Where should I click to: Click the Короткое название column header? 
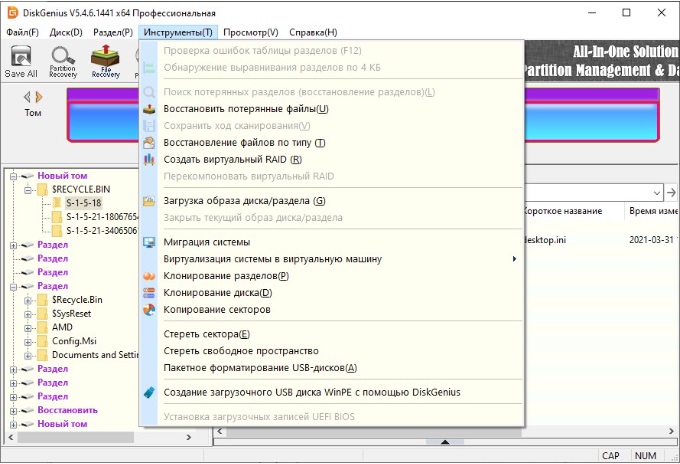pos(562,212)
